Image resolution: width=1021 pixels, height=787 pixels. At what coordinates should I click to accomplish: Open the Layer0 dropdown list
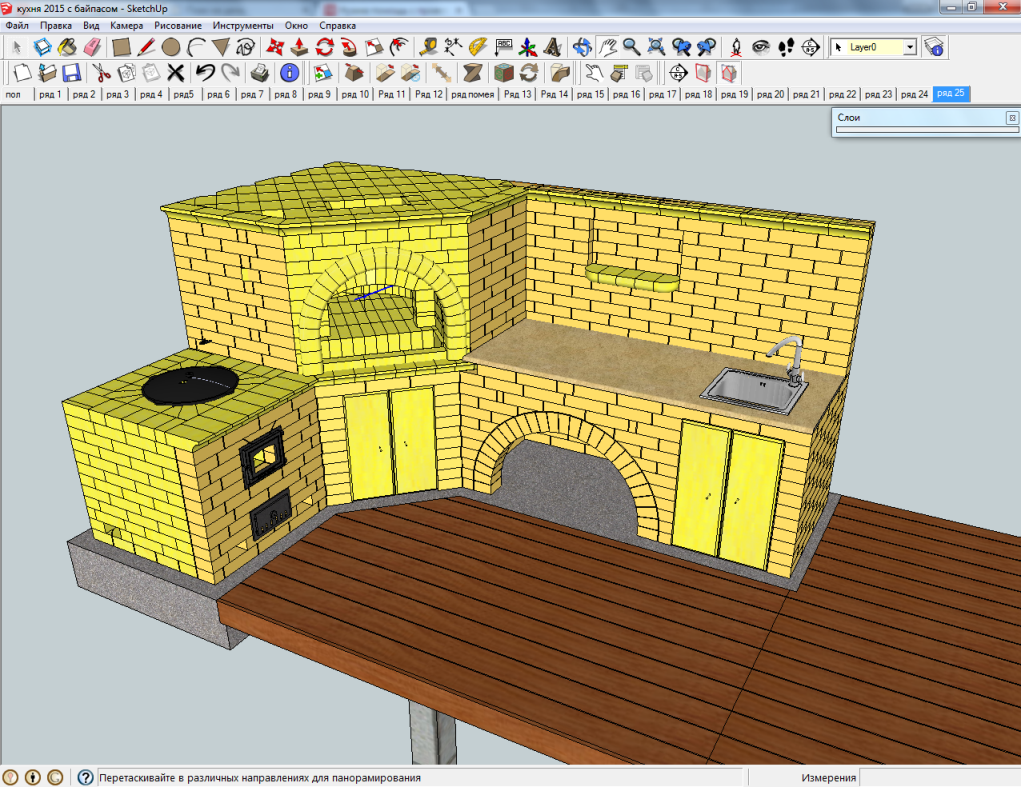(909, 47)
